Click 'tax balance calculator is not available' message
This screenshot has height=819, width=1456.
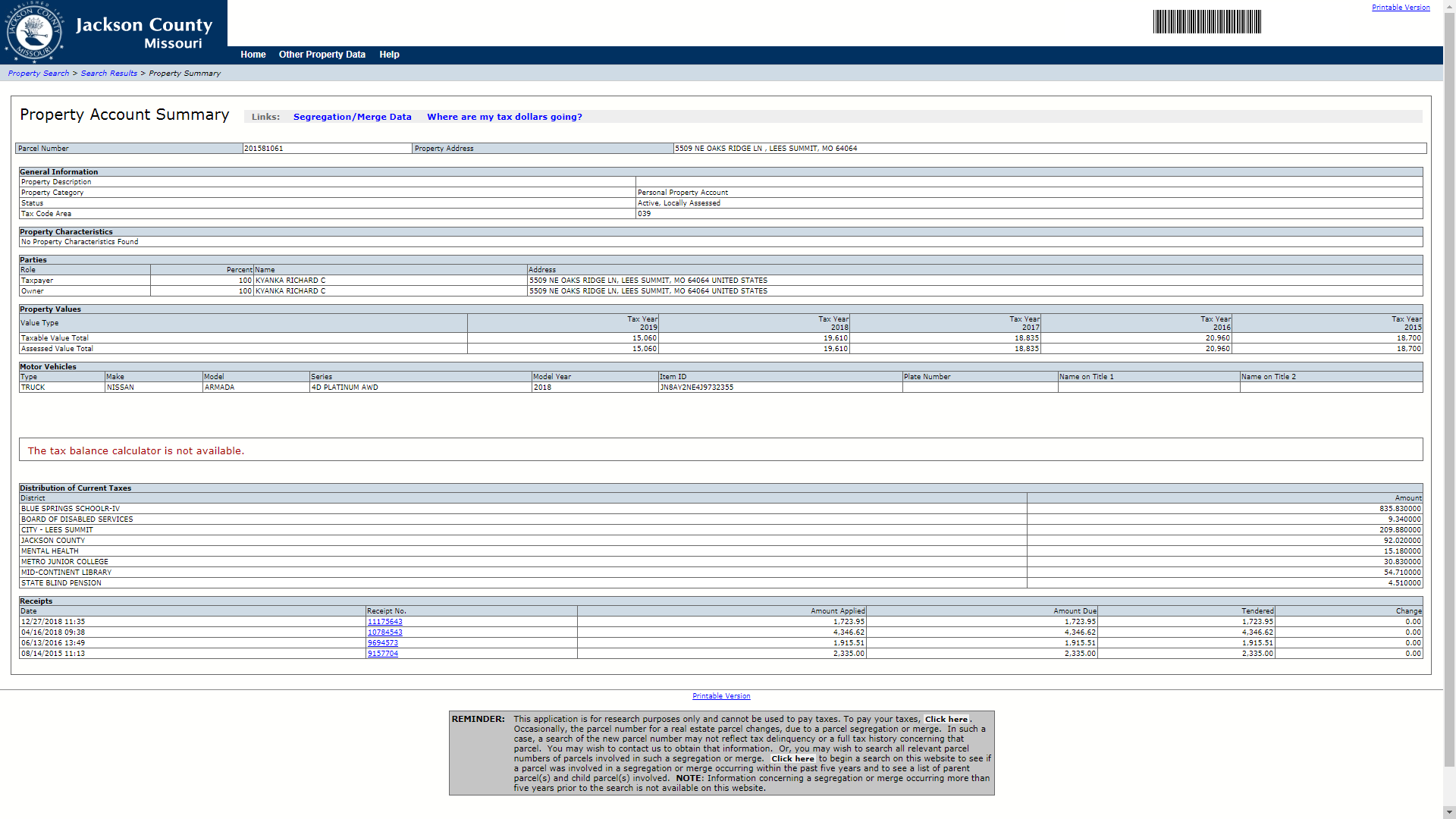tap(136, 451)
